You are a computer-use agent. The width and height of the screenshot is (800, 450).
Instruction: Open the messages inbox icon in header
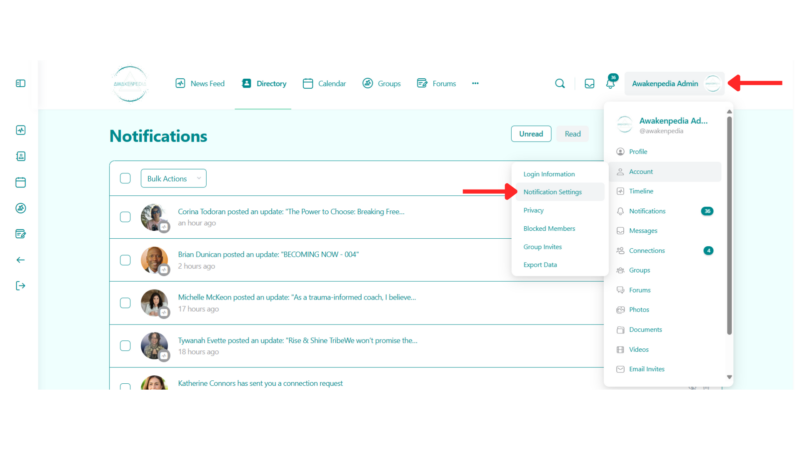click(x=589, y=83)
